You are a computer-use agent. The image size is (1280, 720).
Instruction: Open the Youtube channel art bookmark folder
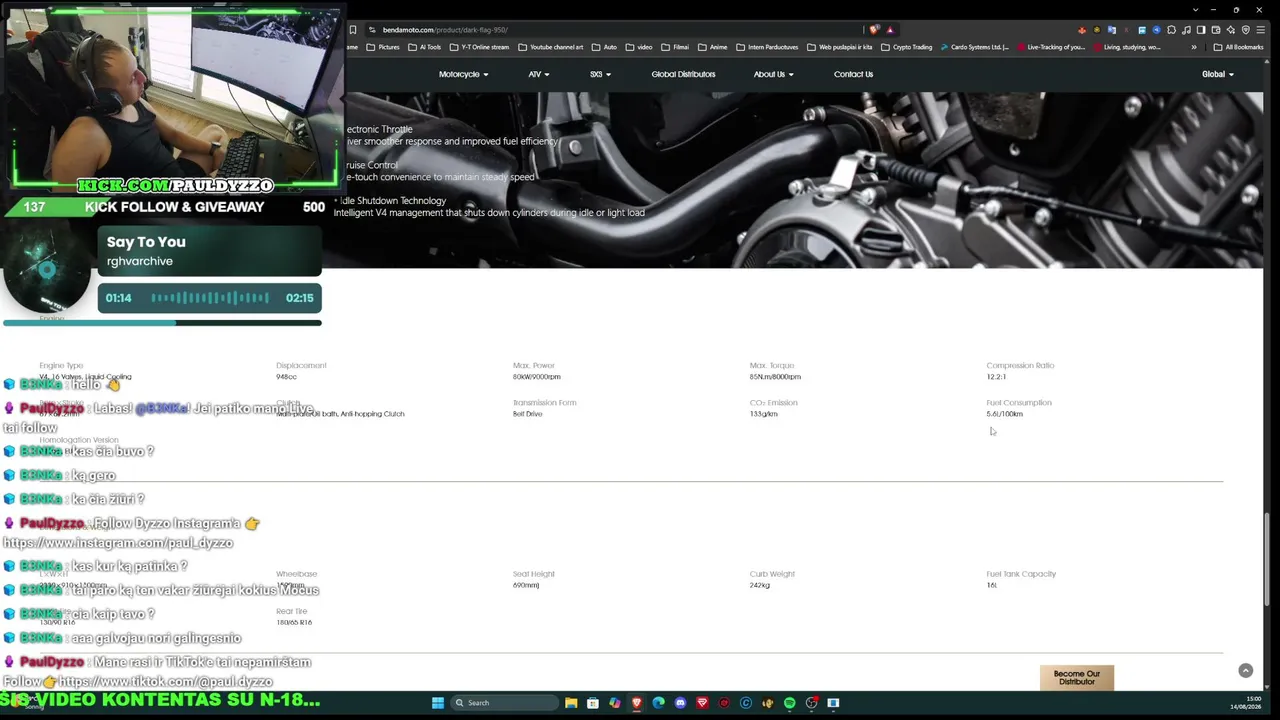tap(550, 47)
